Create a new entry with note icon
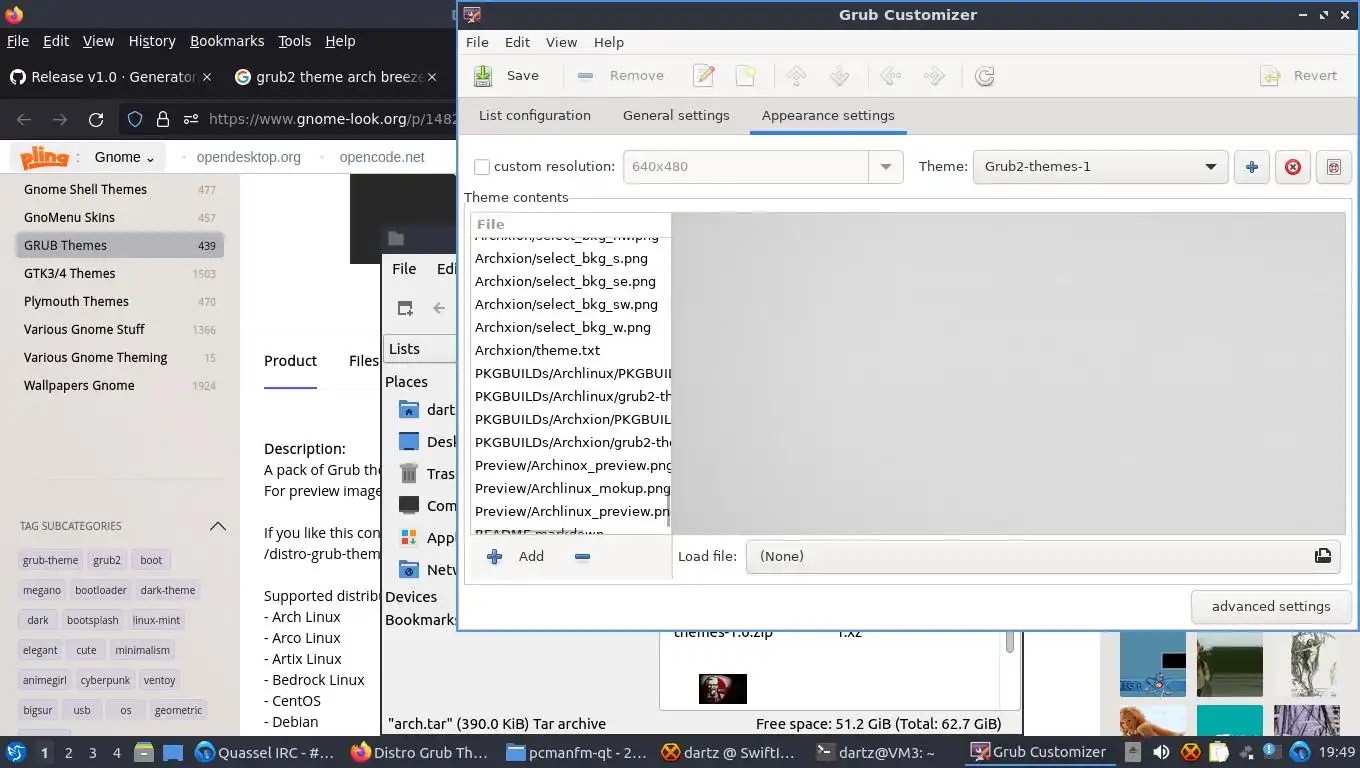This screenshot has height=768, width=1360. coord(746,76)
